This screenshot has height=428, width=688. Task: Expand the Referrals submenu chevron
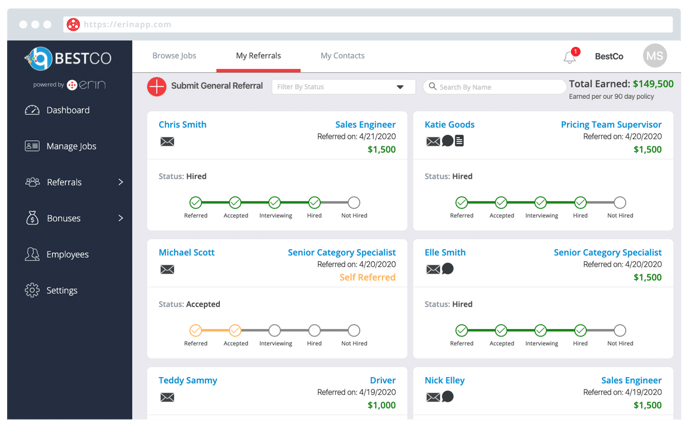121,182
